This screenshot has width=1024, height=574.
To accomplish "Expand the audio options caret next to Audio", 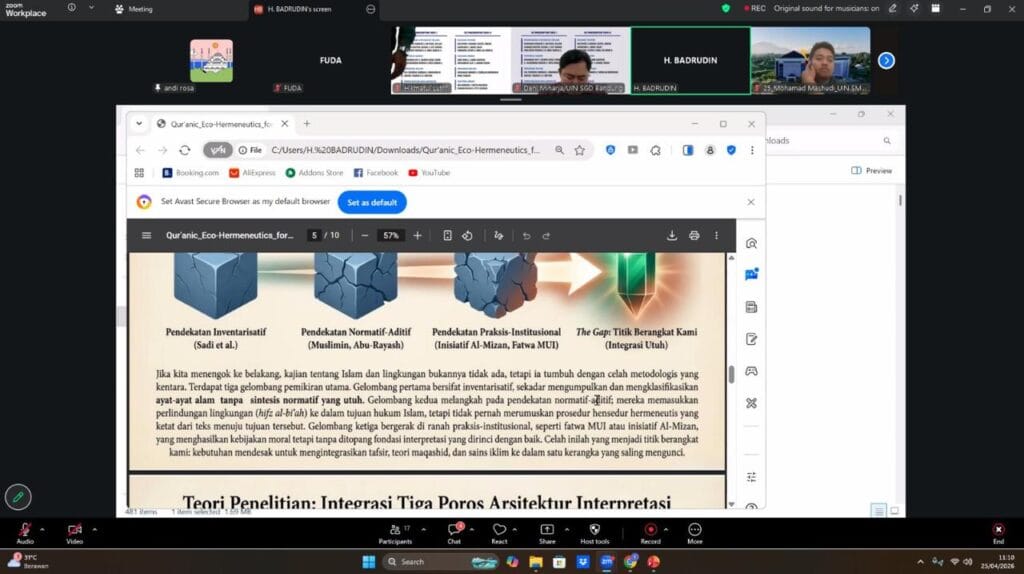I will 42,528.
